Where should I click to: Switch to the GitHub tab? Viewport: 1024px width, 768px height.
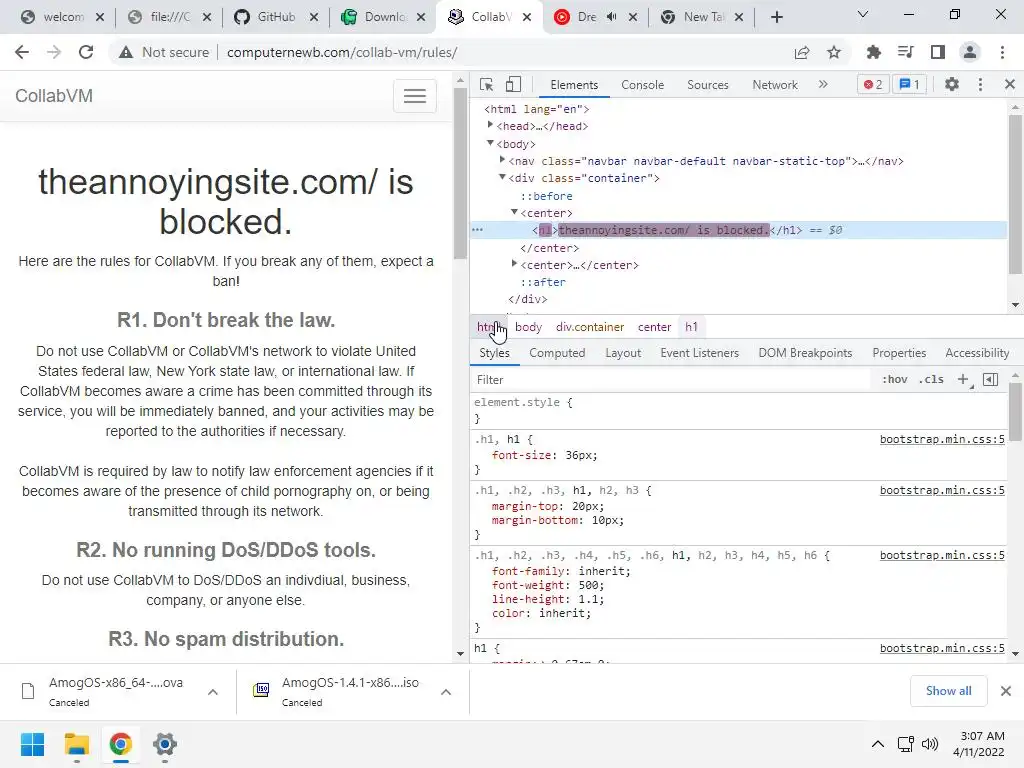[277, 17]
